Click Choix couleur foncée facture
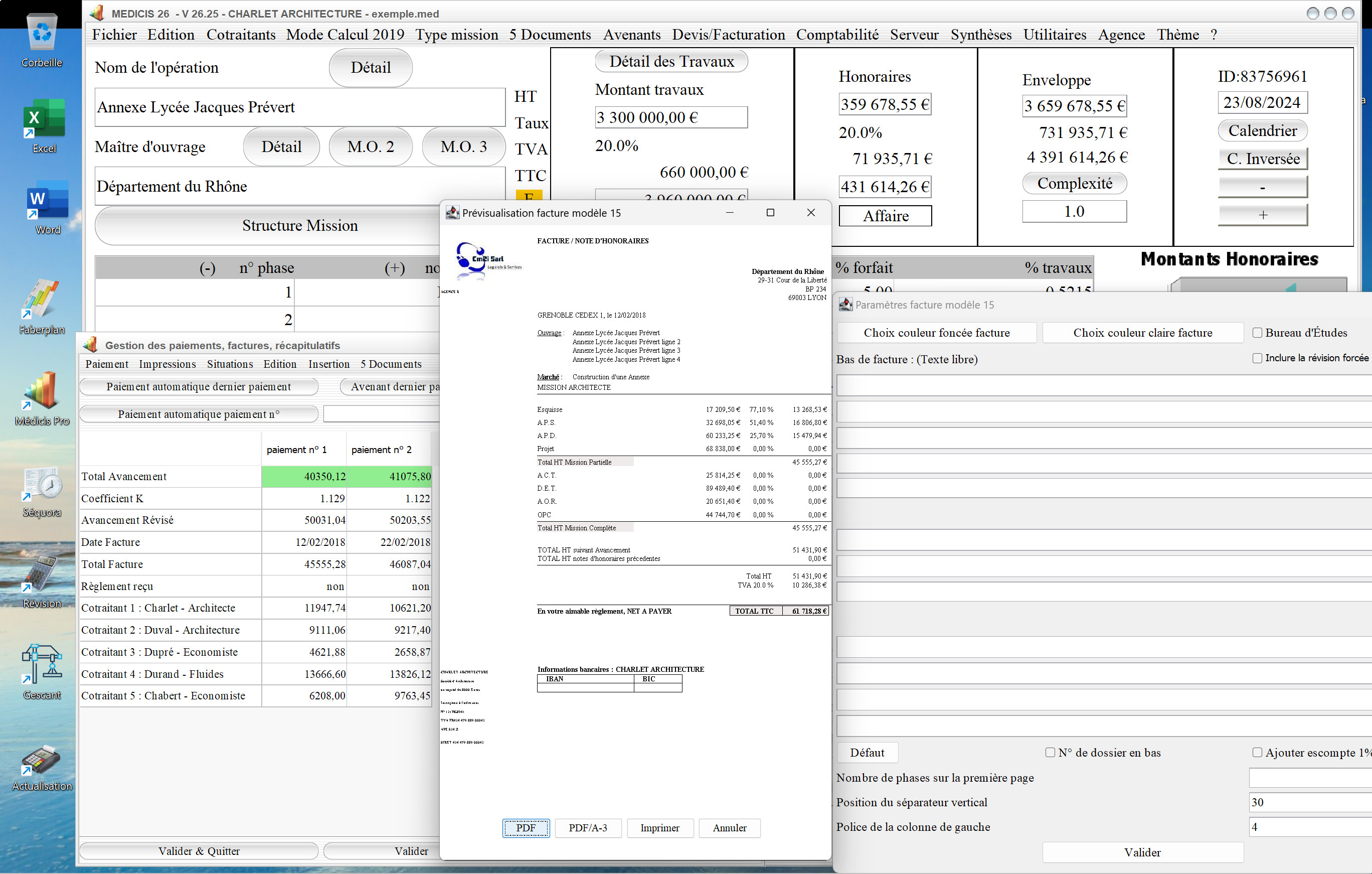This screenshot has height=874, width=1372. pos(937,332)
